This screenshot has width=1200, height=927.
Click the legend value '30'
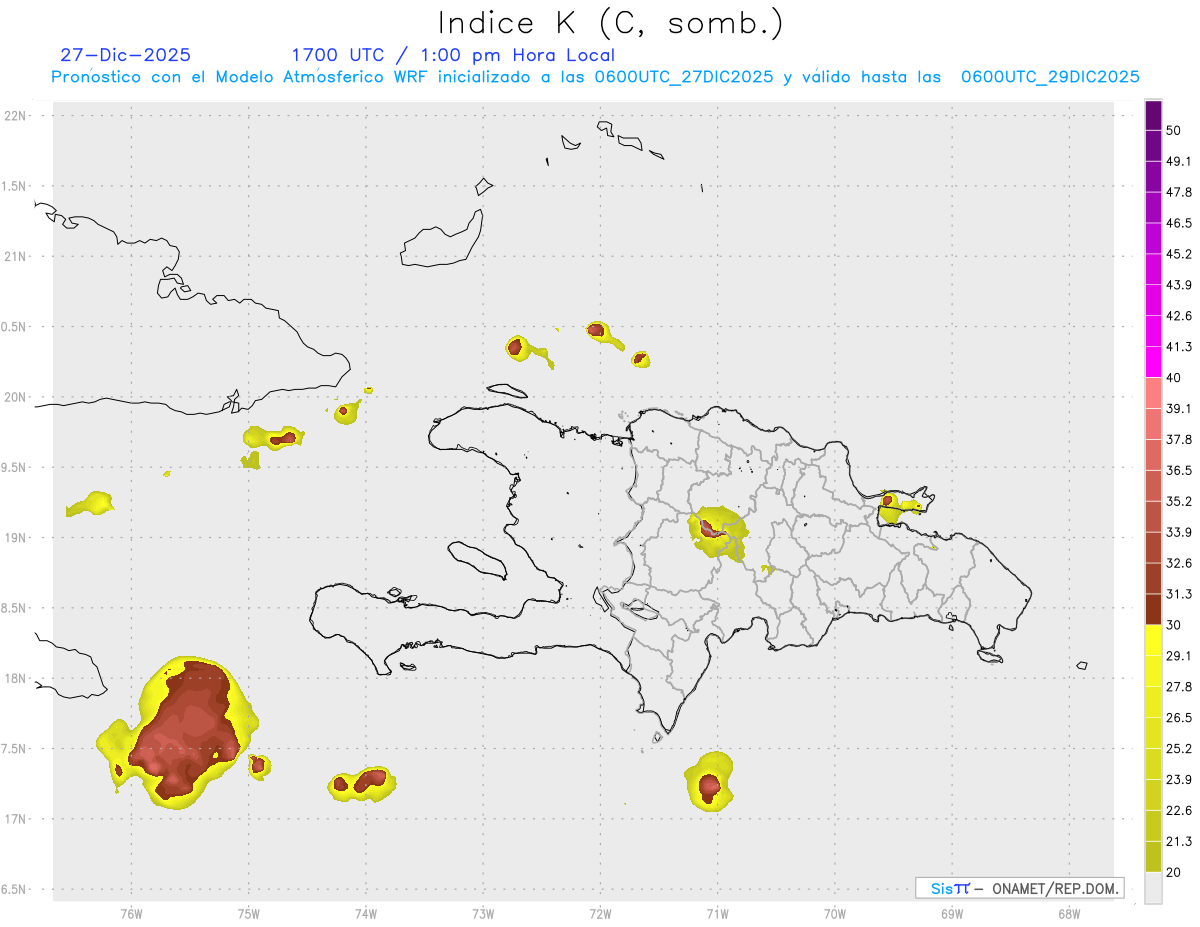[1174, 625]
